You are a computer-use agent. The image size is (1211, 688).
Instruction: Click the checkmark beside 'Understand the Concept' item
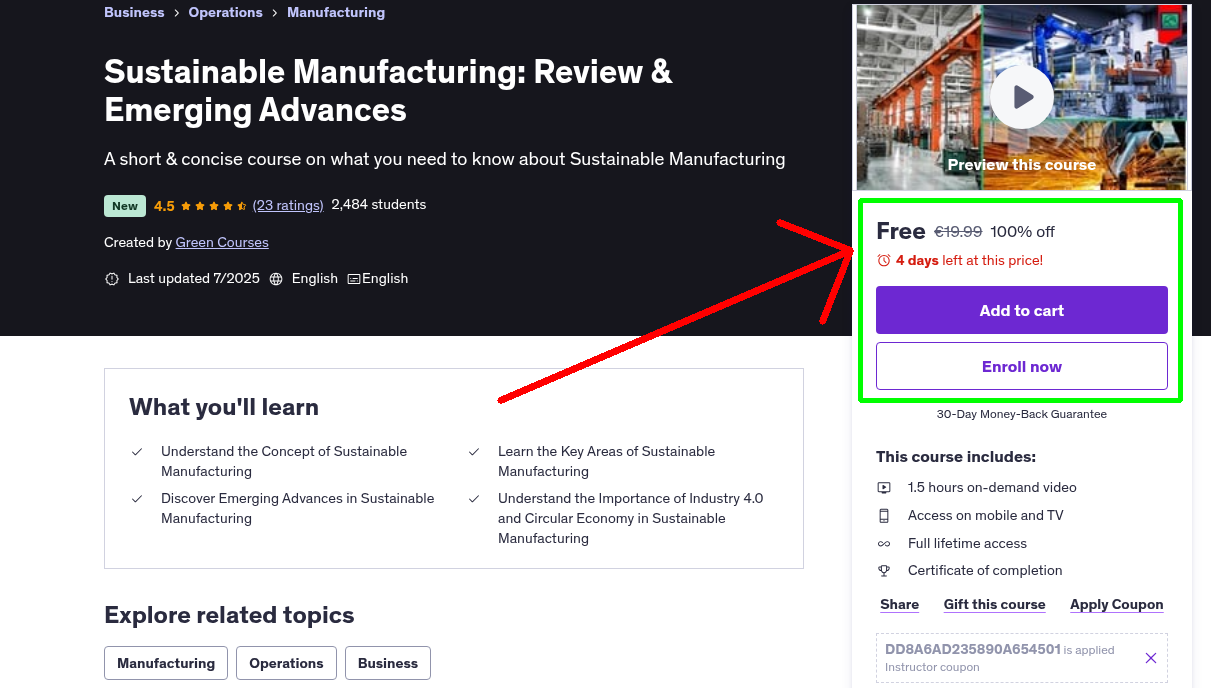[x=137, y=452]
